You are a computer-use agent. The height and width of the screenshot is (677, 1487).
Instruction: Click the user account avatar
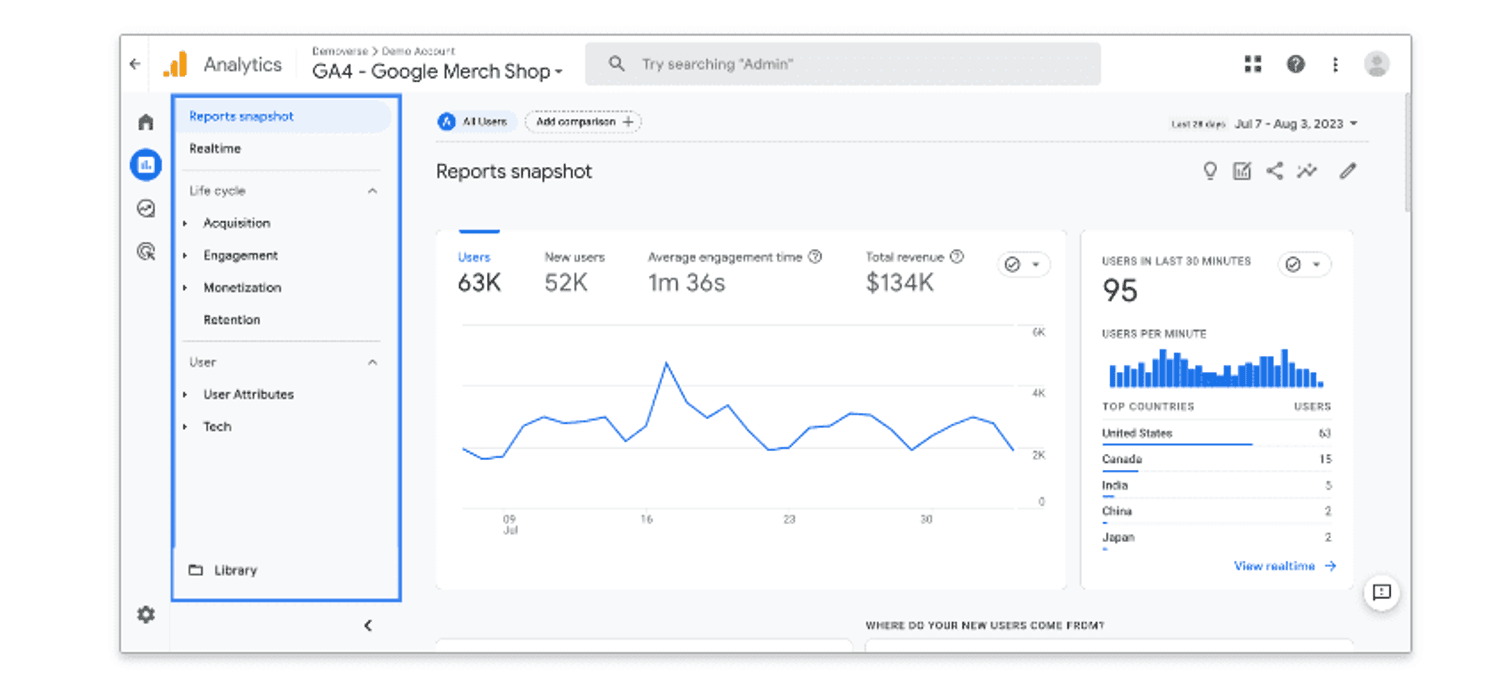point(1376,64)
